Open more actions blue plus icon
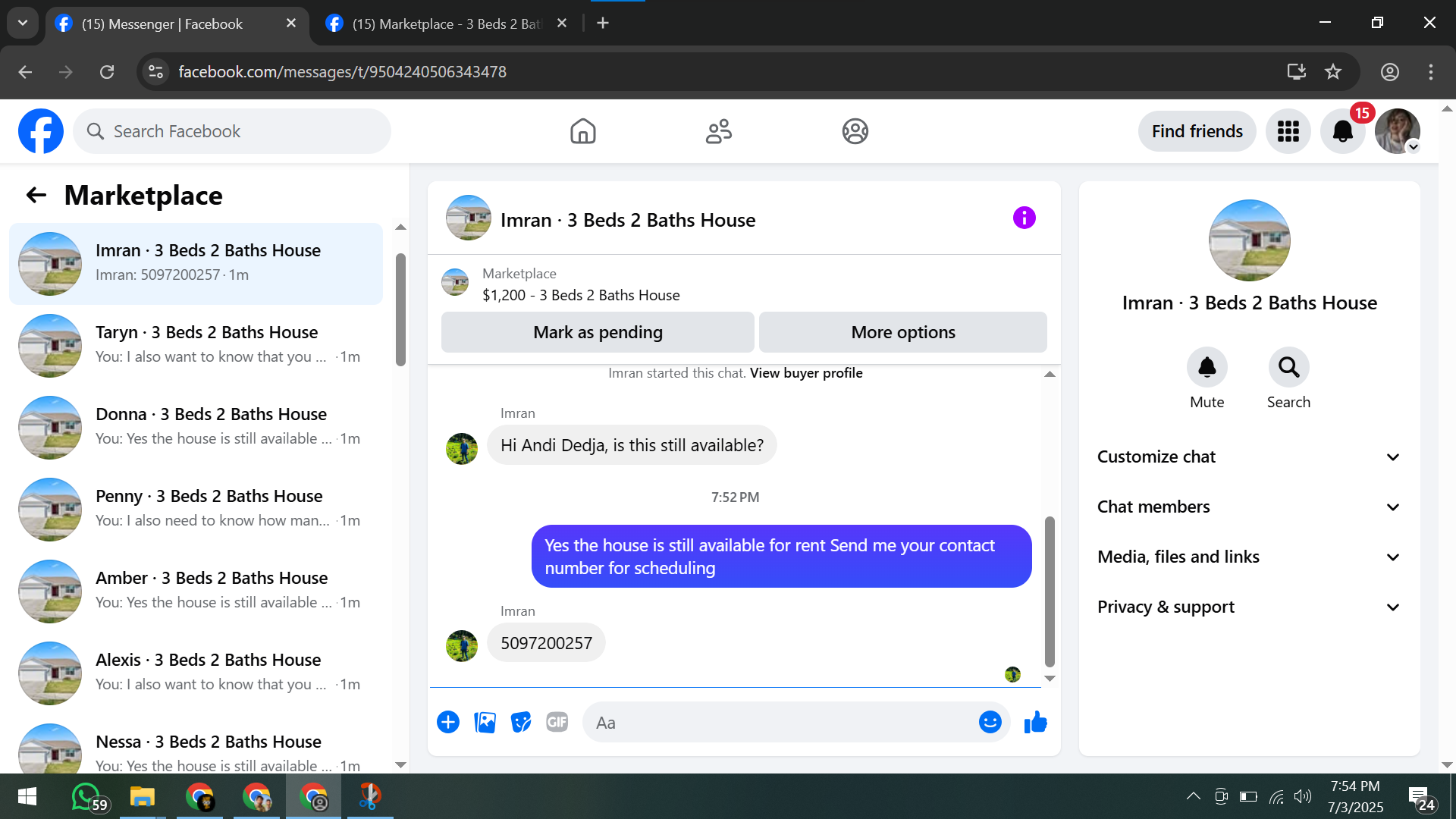1456x819 pixels. (x=448, y=723)
